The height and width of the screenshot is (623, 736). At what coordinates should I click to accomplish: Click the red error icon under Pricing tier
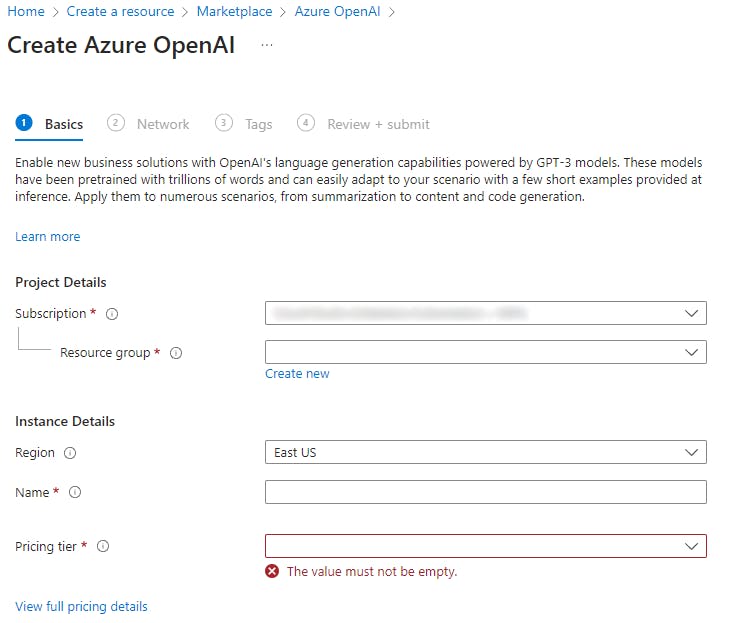coord(272,572)
